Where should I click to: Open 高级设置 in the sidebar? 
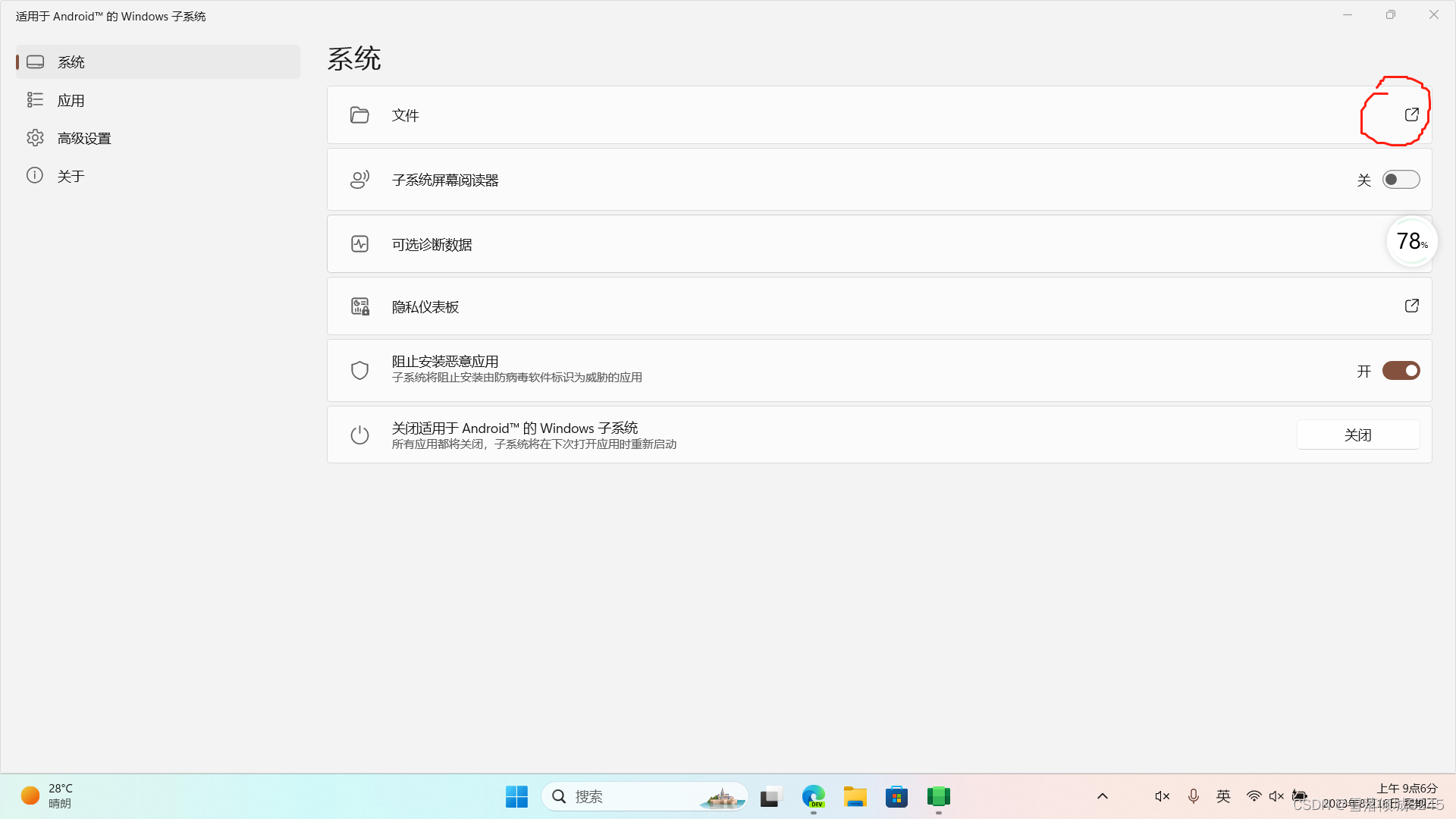83,138
